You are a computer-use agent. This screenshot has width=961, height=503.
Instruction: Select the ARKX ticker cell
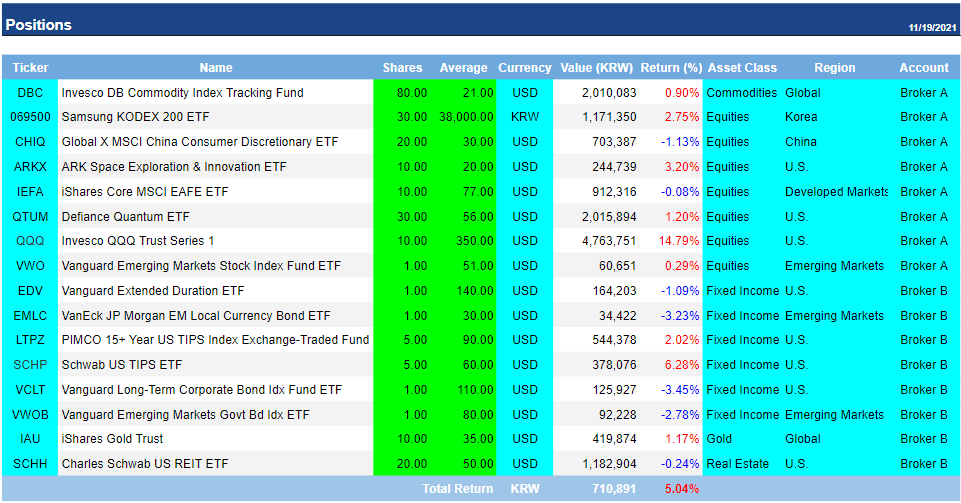tap(30, 167)
